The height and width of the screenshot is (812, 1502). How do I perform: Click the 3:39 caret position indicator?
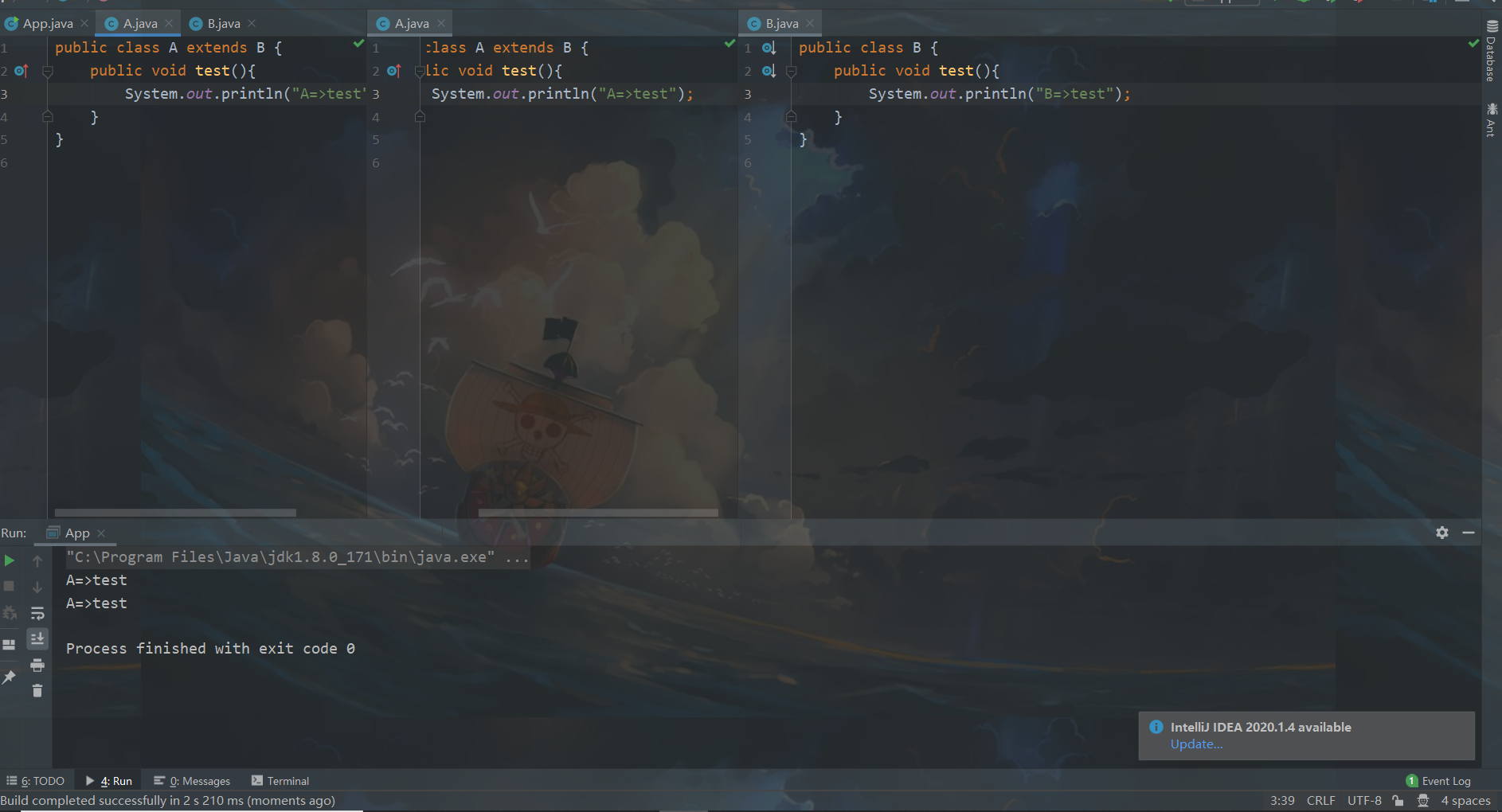(1282, 801)
